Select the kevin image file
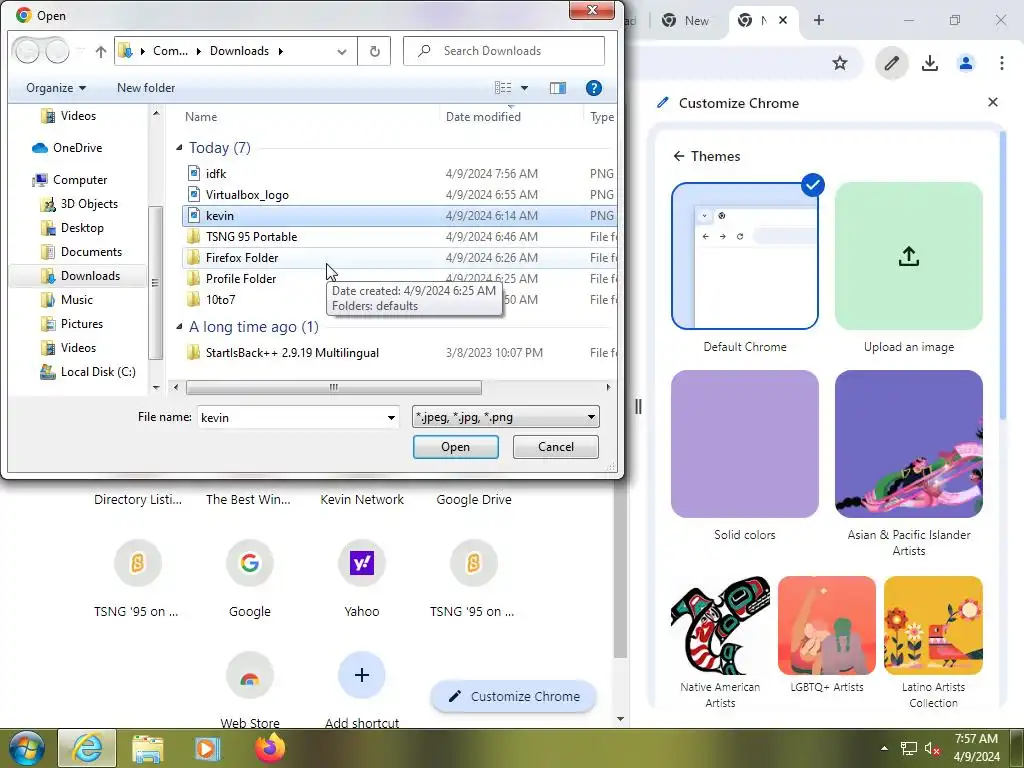The image size is (1024, 768). 399,216
